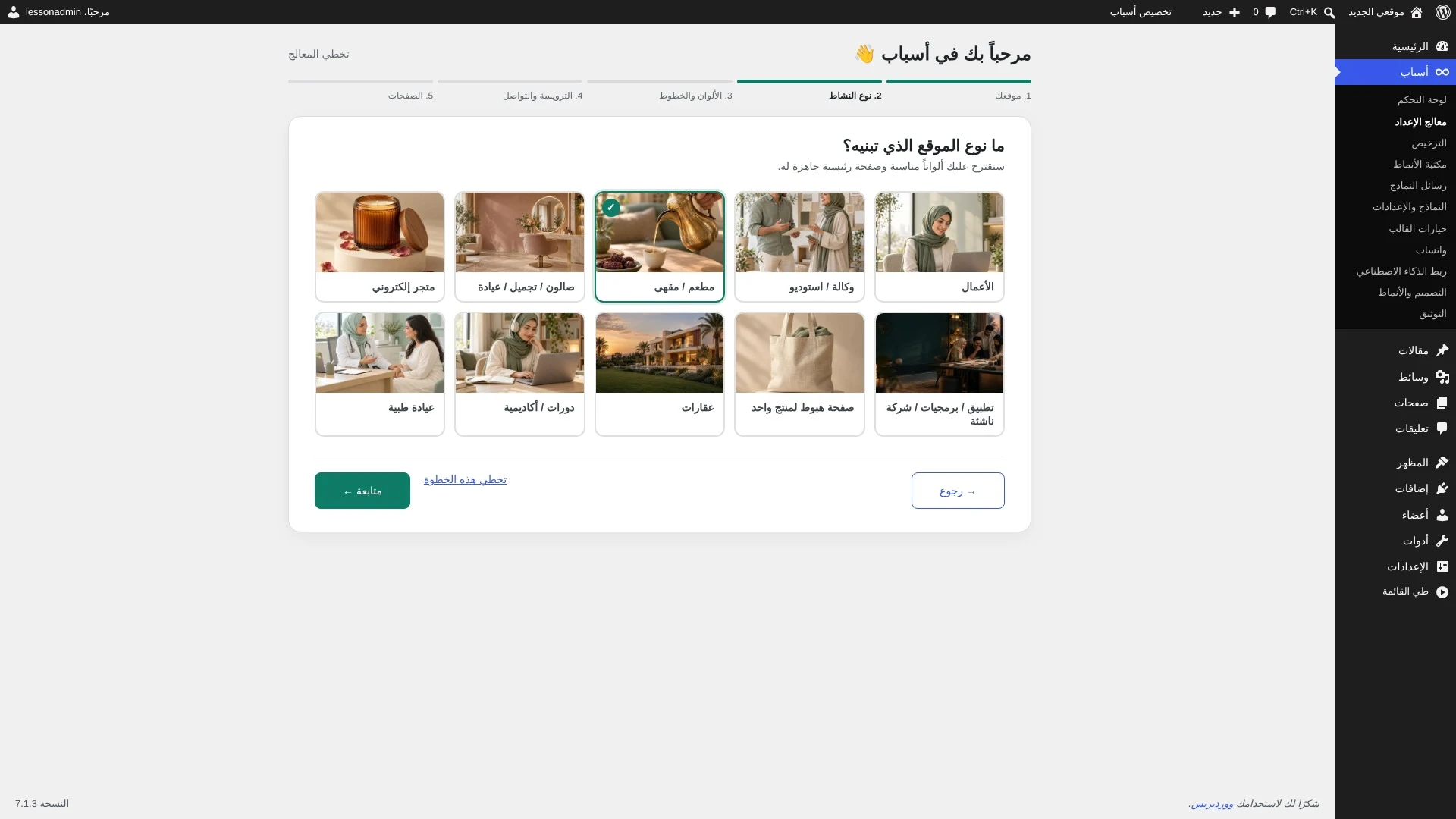The height and width of the screenshot is (819, 1456).
Task: Select صفحة هبوط لمنتج واحد card
Action: click(799, 374)
